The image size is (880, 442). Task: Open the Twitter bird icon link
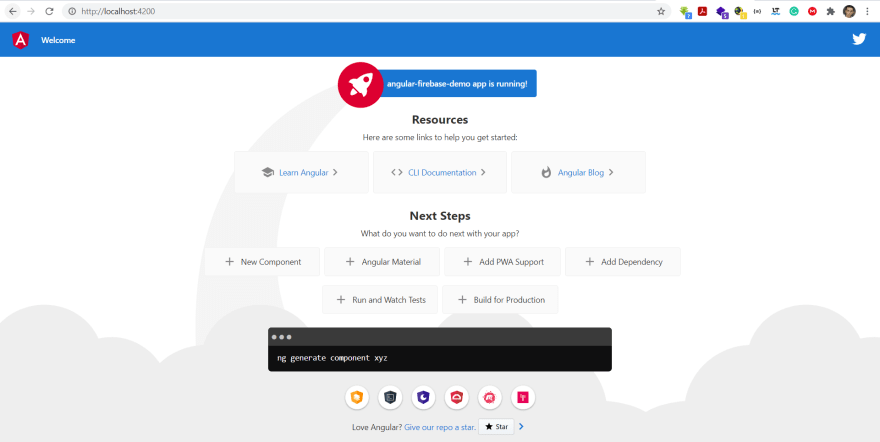pyautogui.click(x=859, y=39)
